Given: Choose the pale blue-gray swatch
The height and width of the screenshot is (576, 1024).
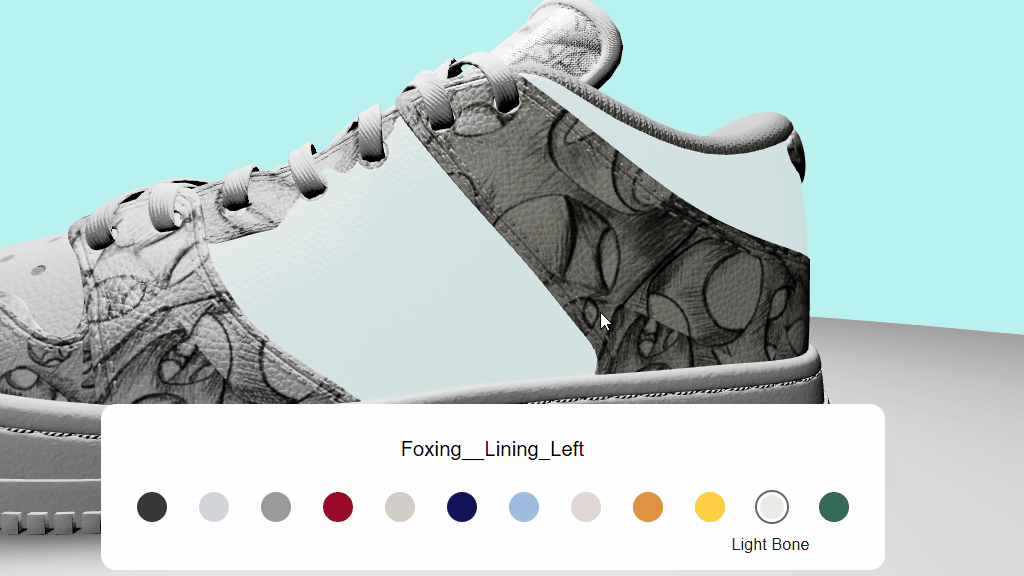Looking at the screenshot, I should point(214,507).
